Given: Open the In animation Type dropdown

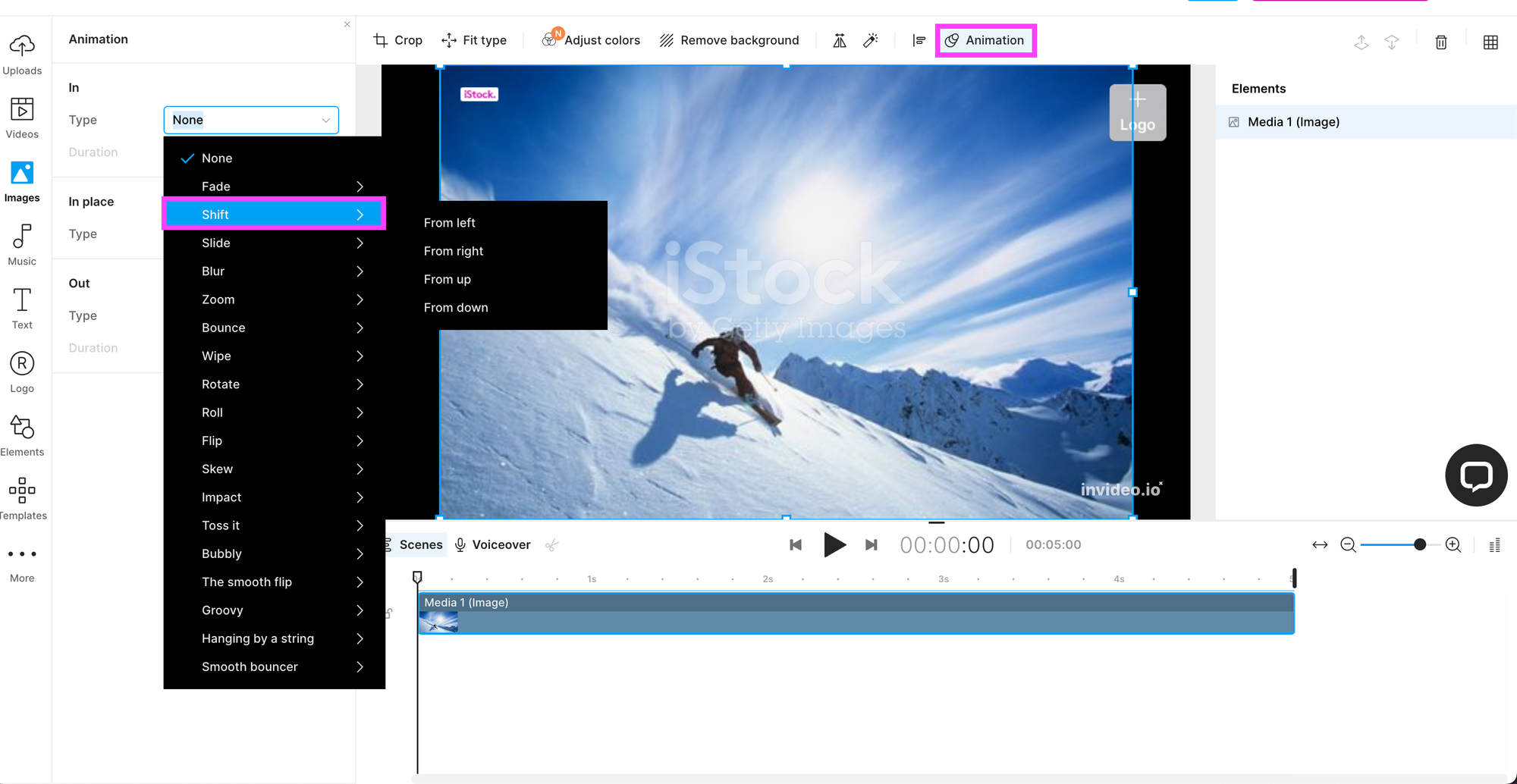Looking at the screenshot, I should pos(250,120).
